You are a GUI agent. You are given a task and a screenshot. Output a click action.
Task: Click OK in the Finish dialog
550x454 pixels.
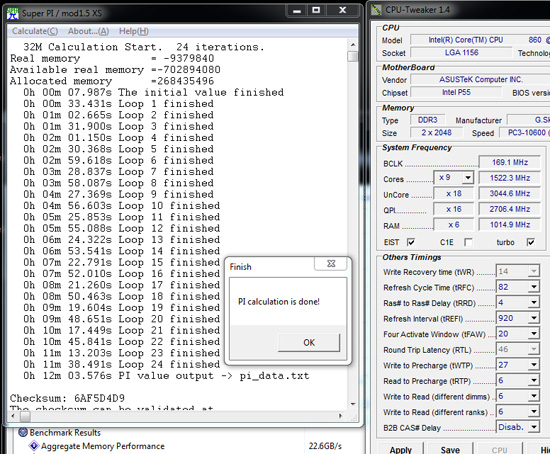(309, 342)
